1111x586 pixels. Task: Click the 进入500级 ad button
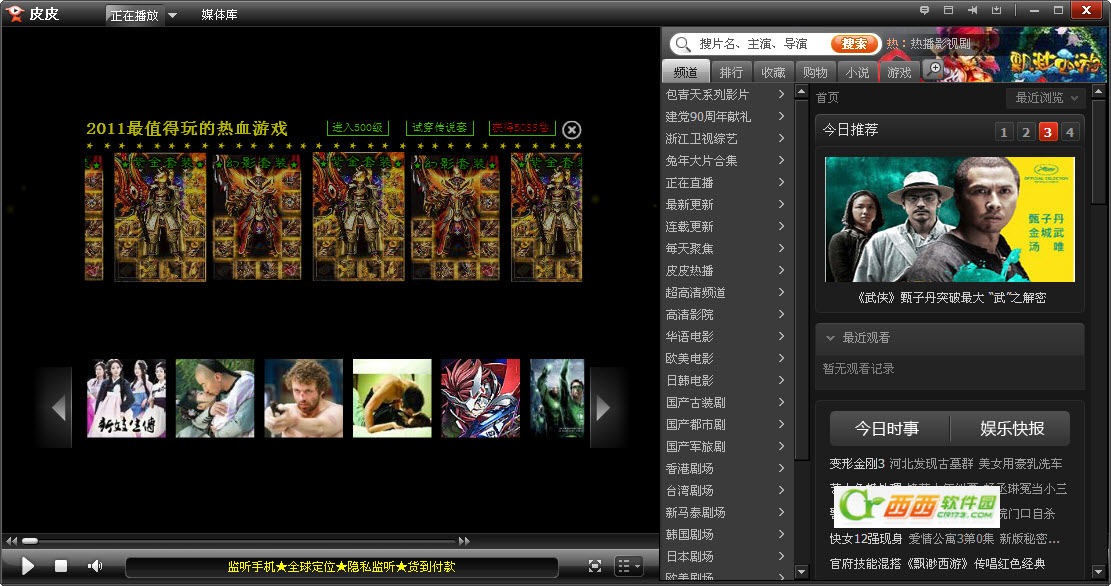[358, 128]
